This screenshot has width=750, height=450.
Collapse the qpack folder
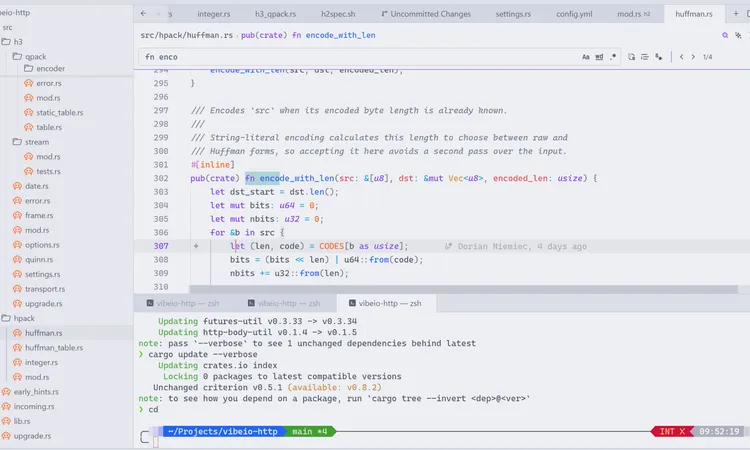(29, 56)
